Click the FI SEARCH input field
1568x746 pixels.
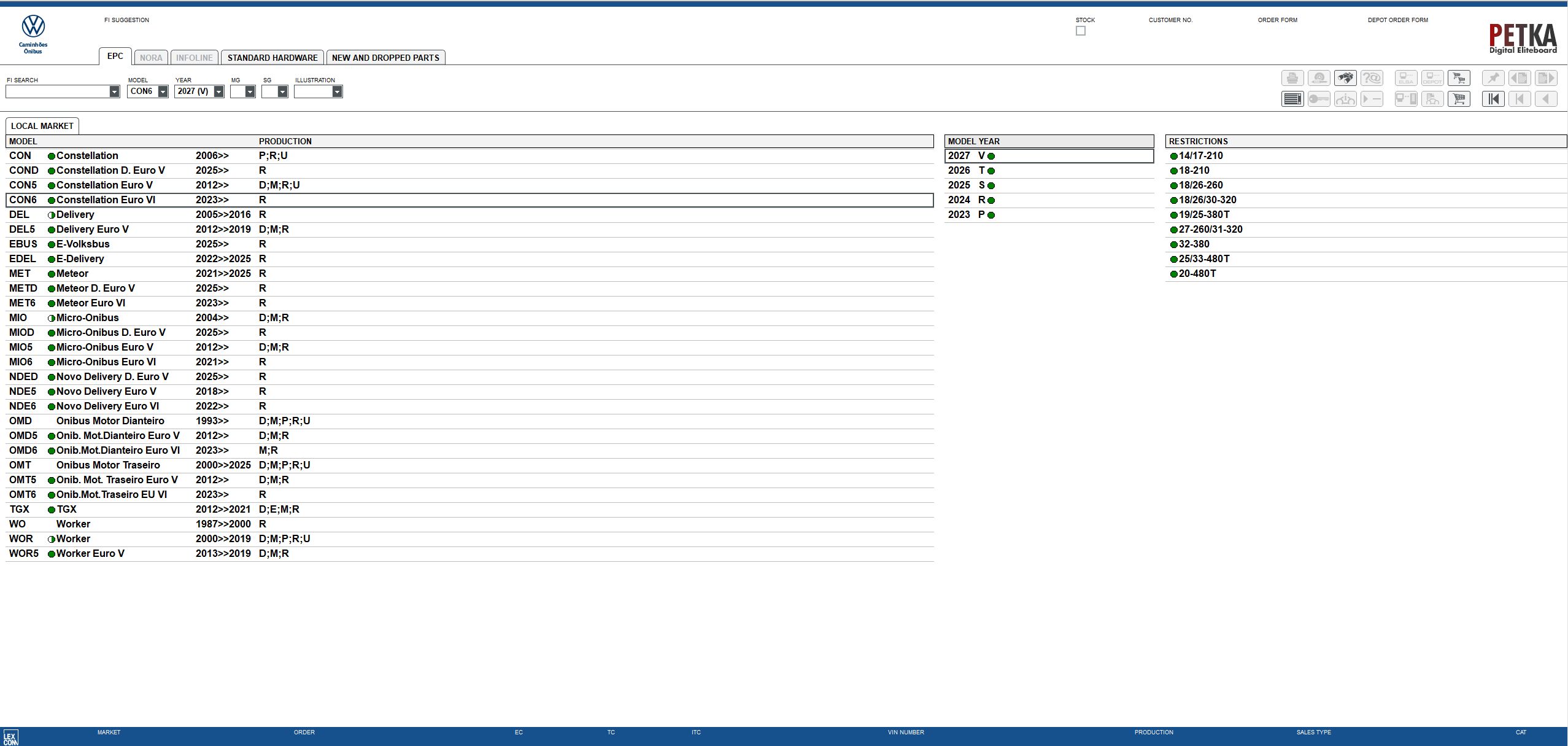point(58,91)
